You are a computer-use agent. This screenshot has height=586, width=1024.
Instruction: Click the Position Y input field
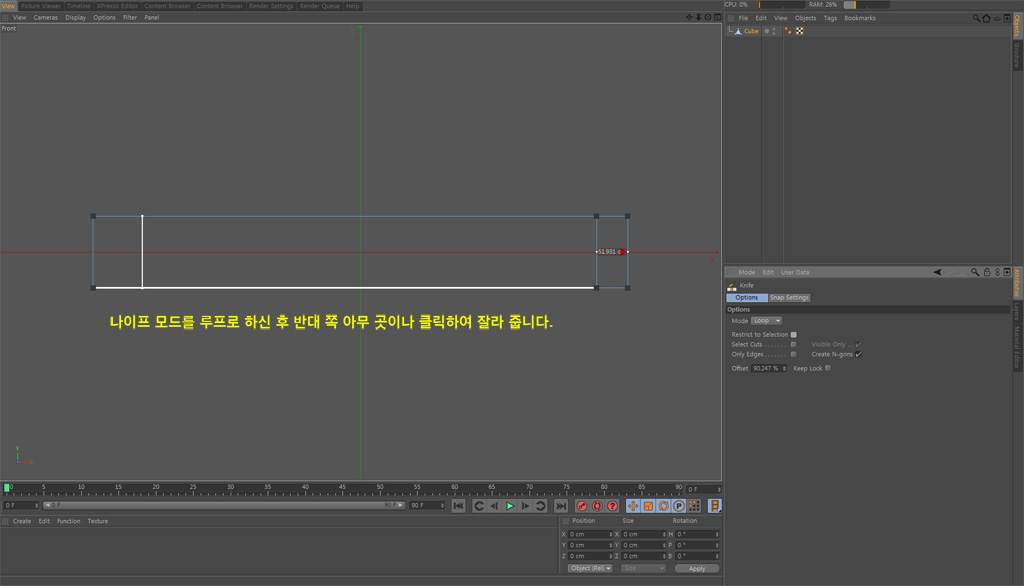pos(588,545)
